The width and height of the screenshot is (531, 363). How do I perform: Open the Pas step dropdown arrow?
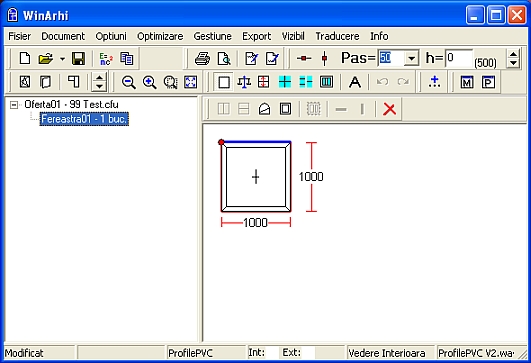click(411, 58)
